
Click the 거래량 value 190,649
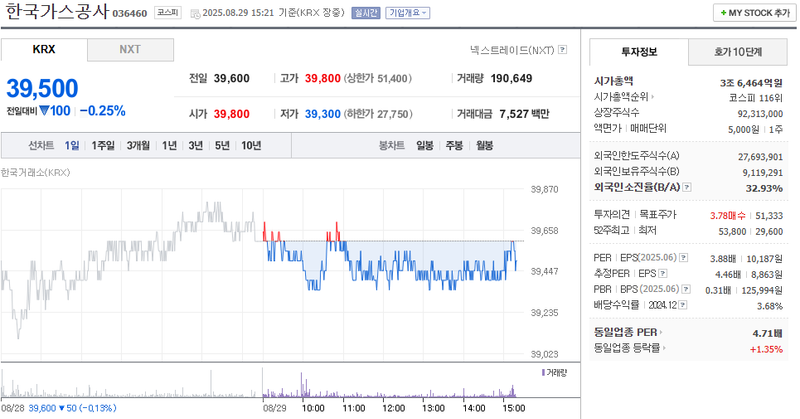point(511,78)
